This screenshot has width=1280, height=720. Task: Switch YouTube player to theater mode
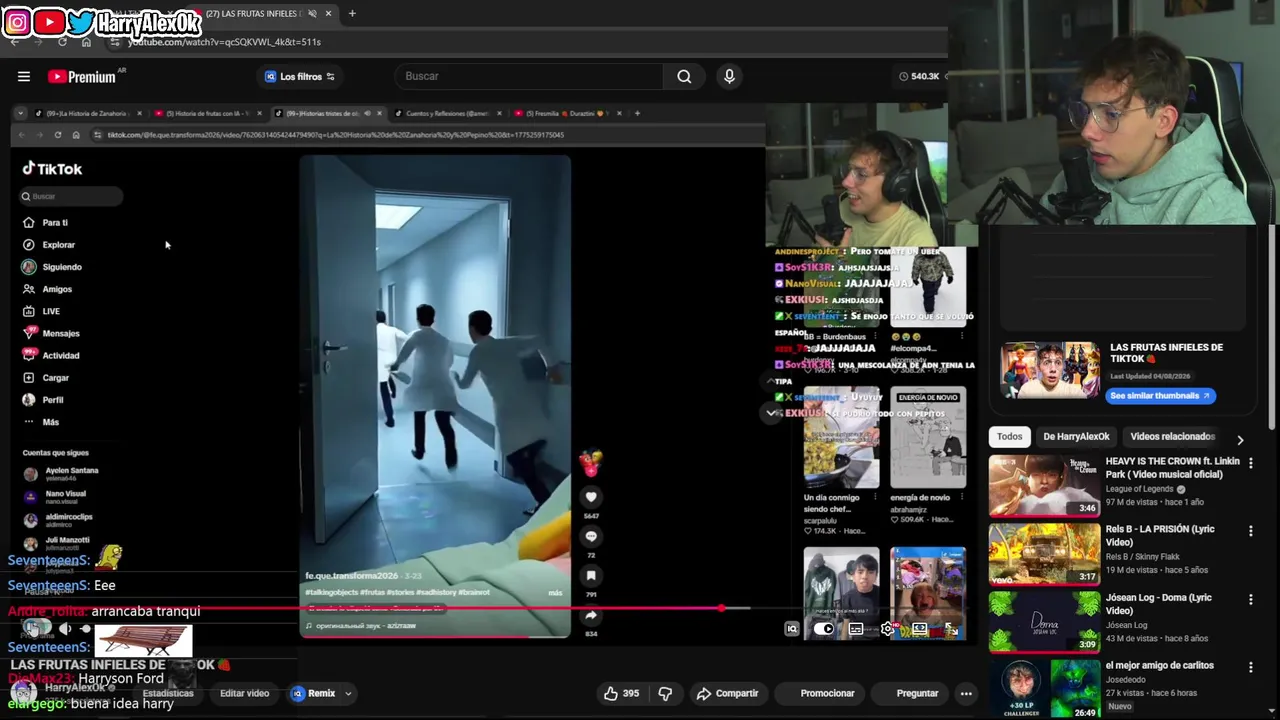pos(919,629)
